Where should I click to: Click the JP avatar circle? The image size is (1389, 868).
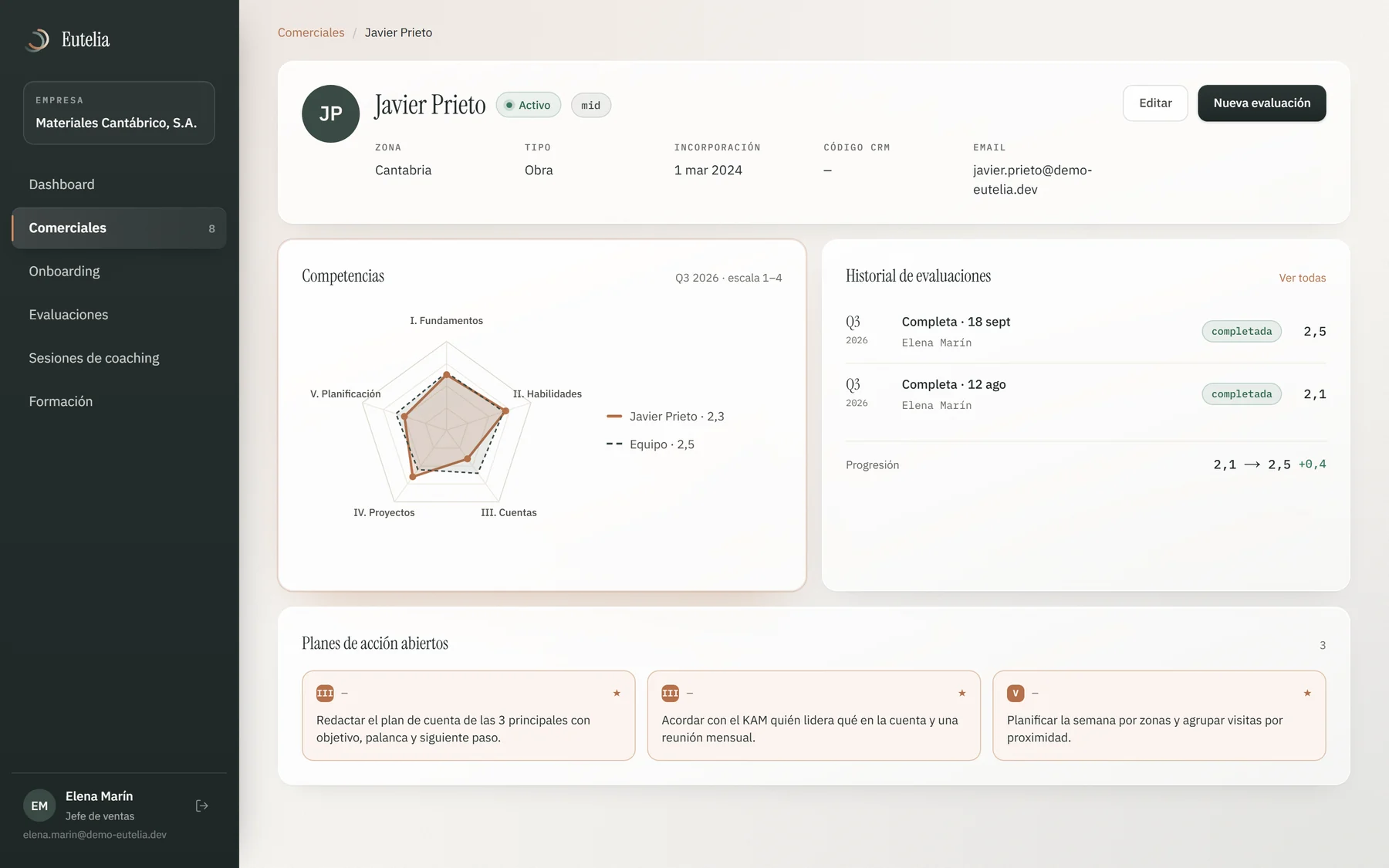coord(330,113)
